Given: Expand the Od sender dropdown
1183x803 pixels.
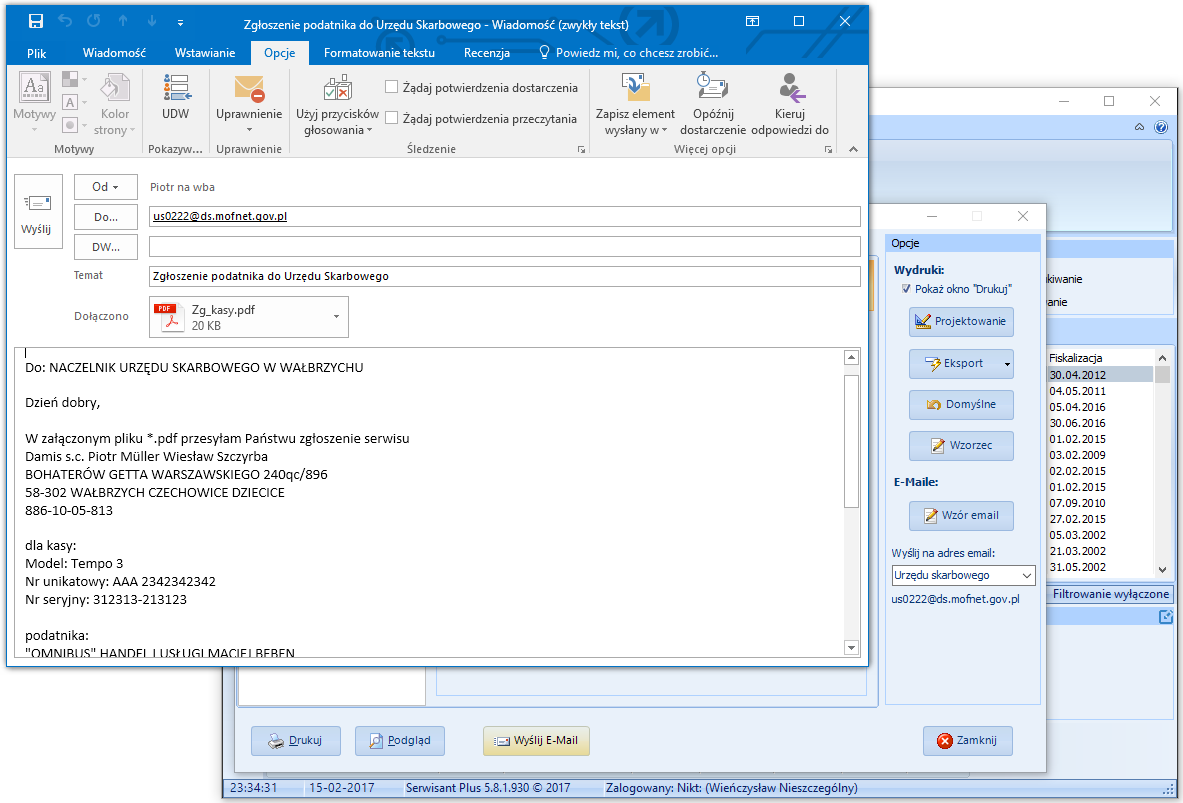Looking at the screenshot, I should pyautogui.click(x=106, y=187).
